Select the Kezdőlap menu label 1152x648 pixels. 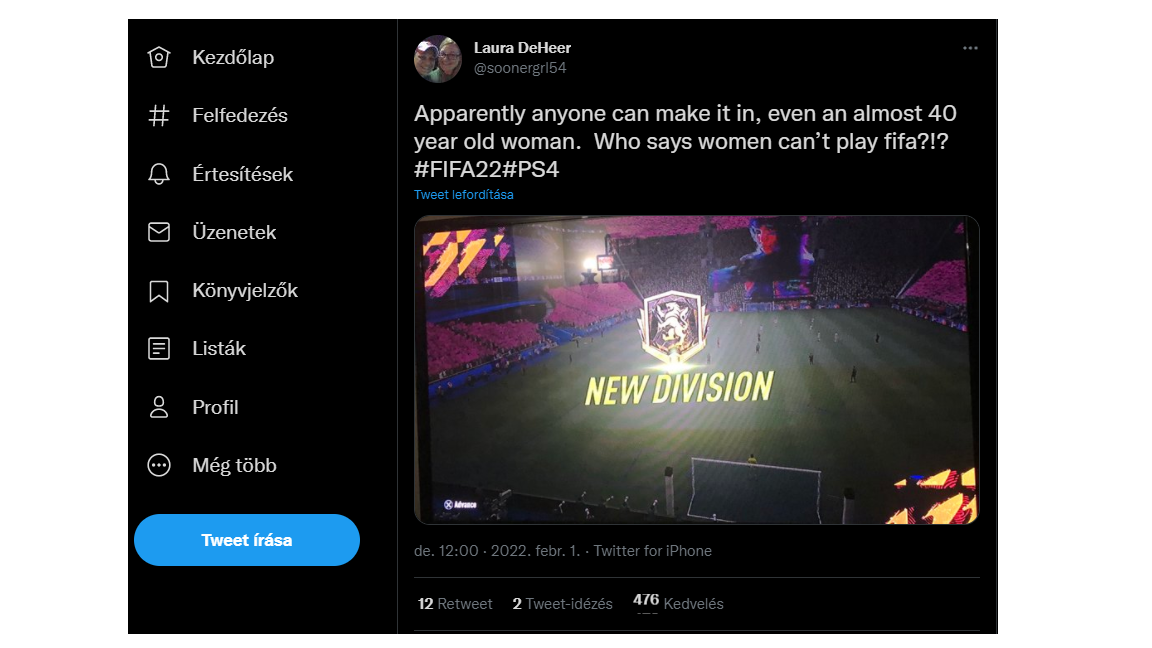click(233, 57)
